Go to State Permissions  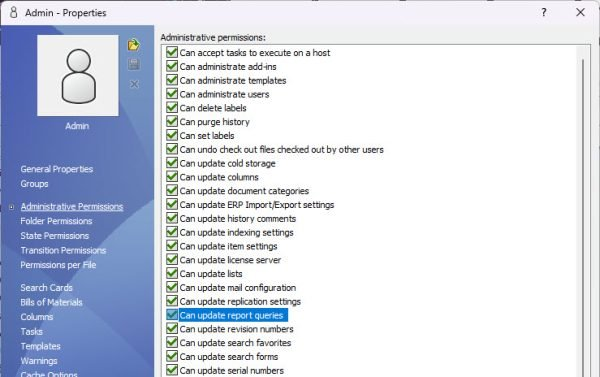[x=55, y=236]
